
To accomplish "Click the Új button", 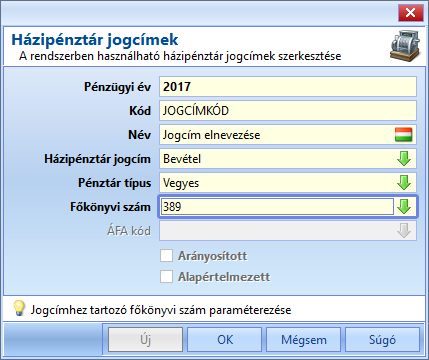I will coord(146,340).
